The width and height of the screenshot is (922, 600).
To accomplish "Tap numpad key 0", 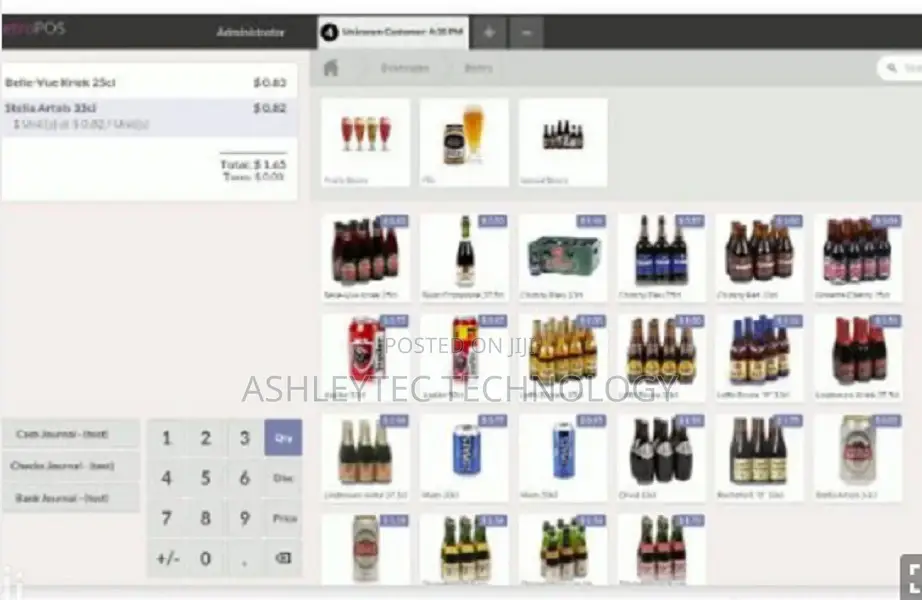I will tap(205, 558).
